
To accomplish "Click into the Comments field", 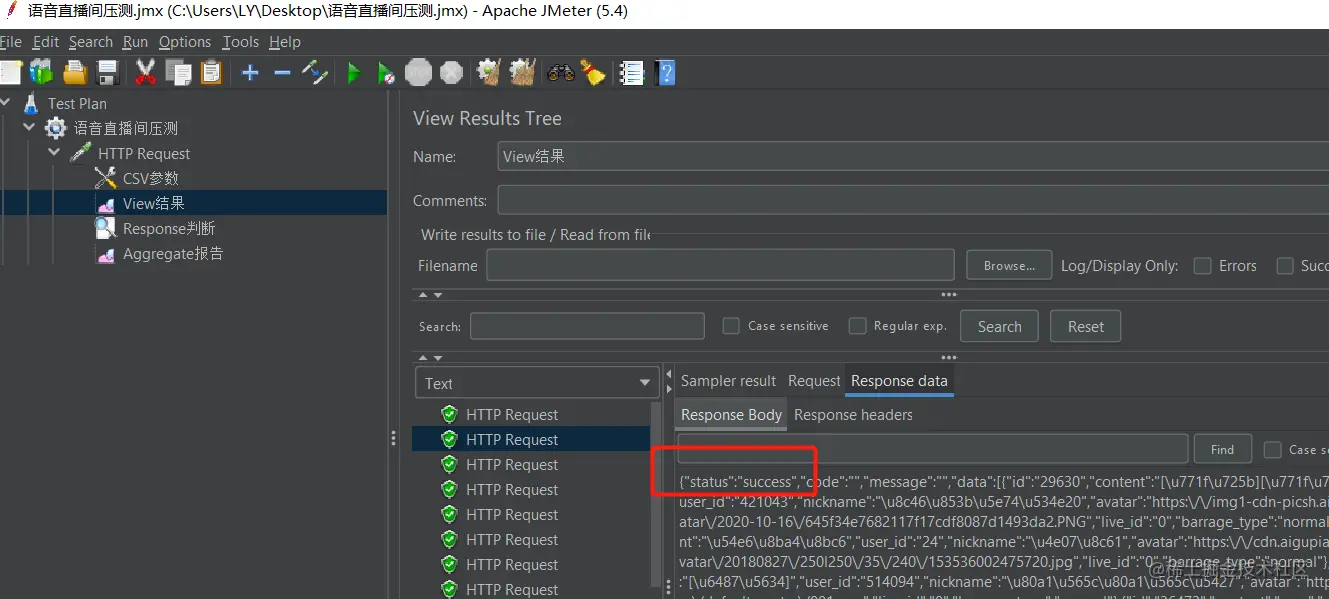I will pyautogui.click(x=913, y=200).
